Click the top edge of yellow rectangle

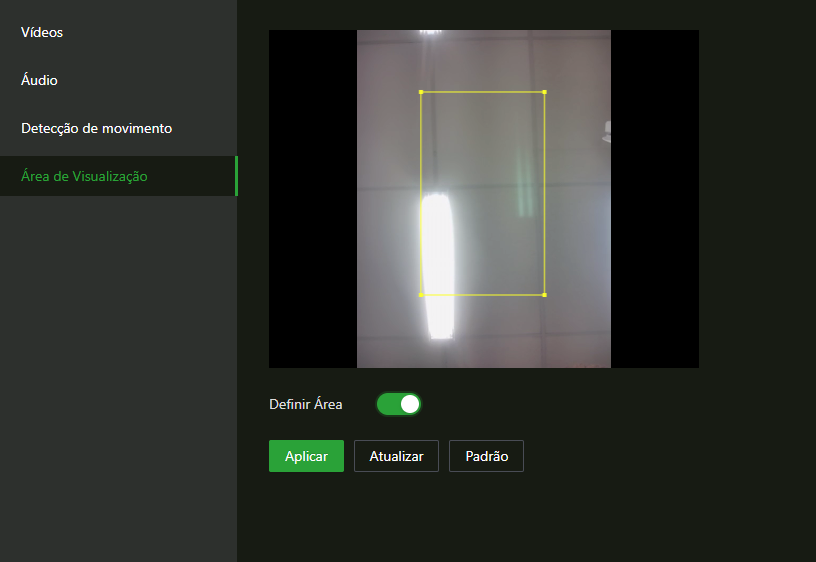point(482,92)
